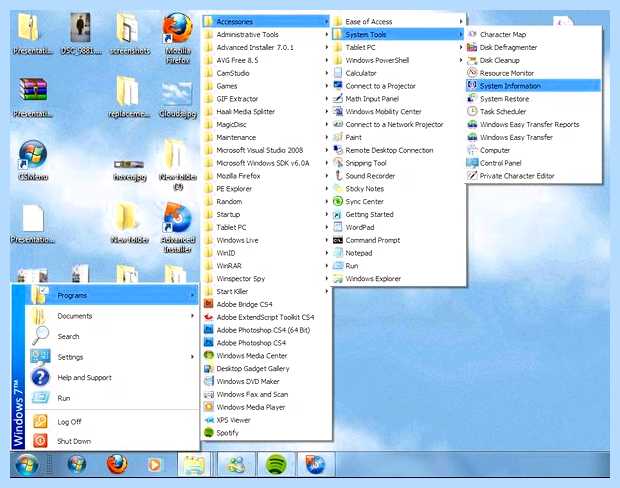Launch Snipping Tool icon
The image size is (620, 488).
pyautogui.click(x=338, y=163)
